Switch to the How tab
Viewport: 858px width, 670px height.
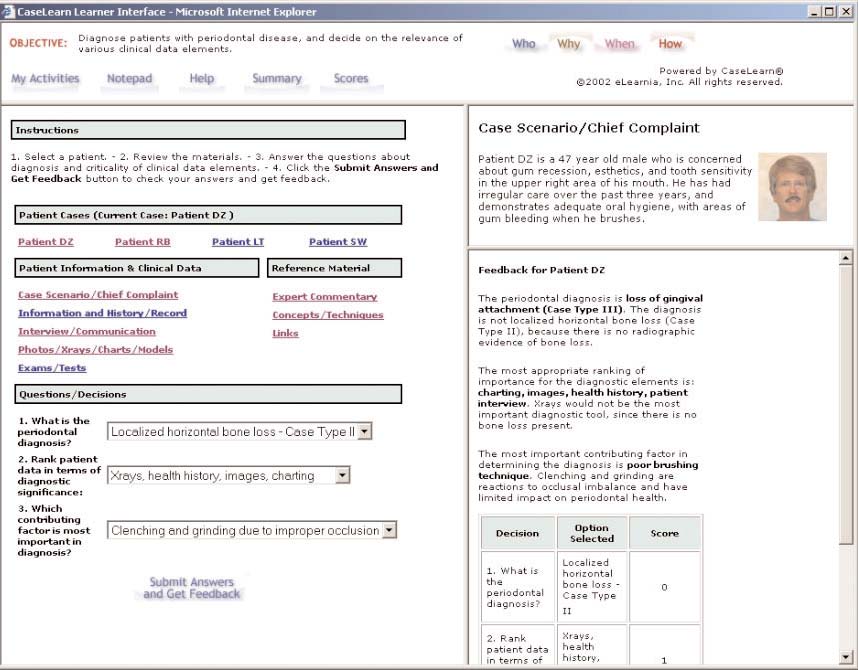click(670, 44)
